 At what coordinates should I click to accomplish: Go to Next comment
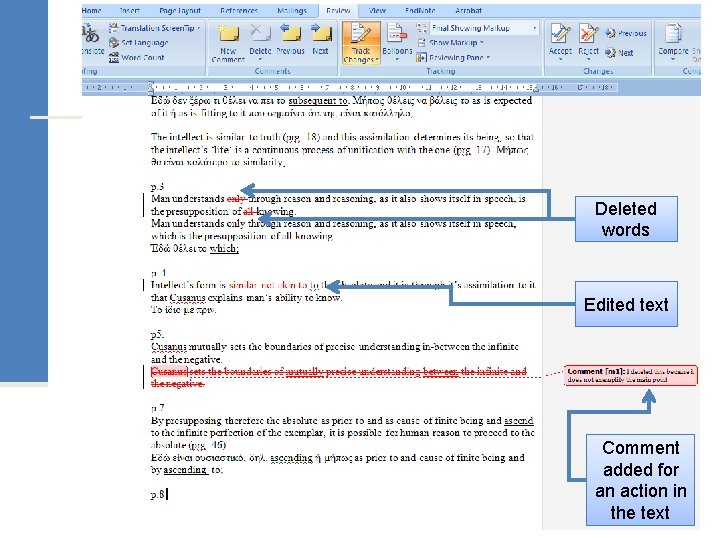pos(321,39)
